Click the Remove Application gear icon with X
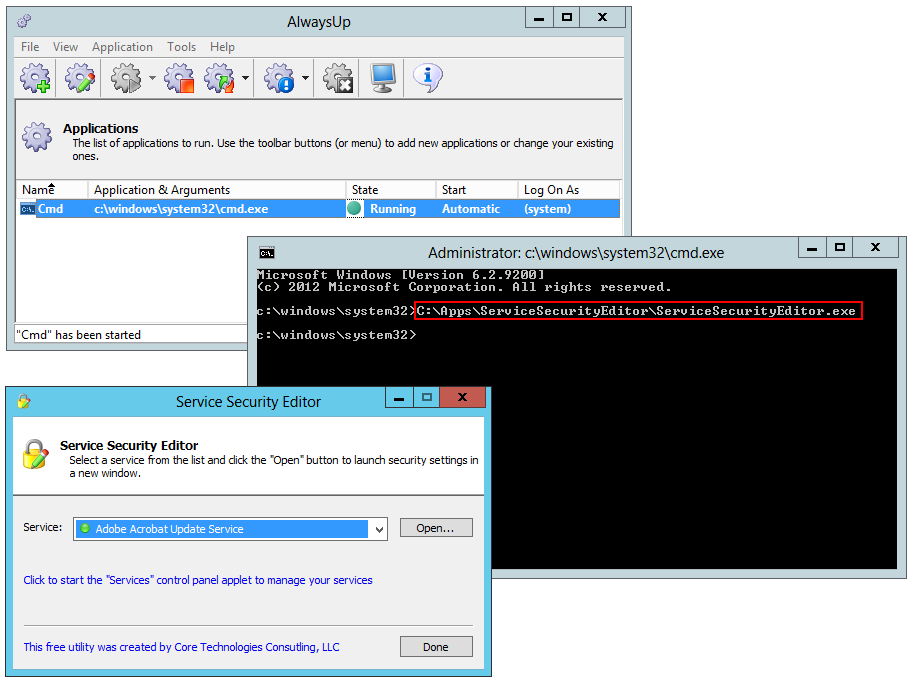This screenshot has width=913, height=685. [x=338, y=78]
